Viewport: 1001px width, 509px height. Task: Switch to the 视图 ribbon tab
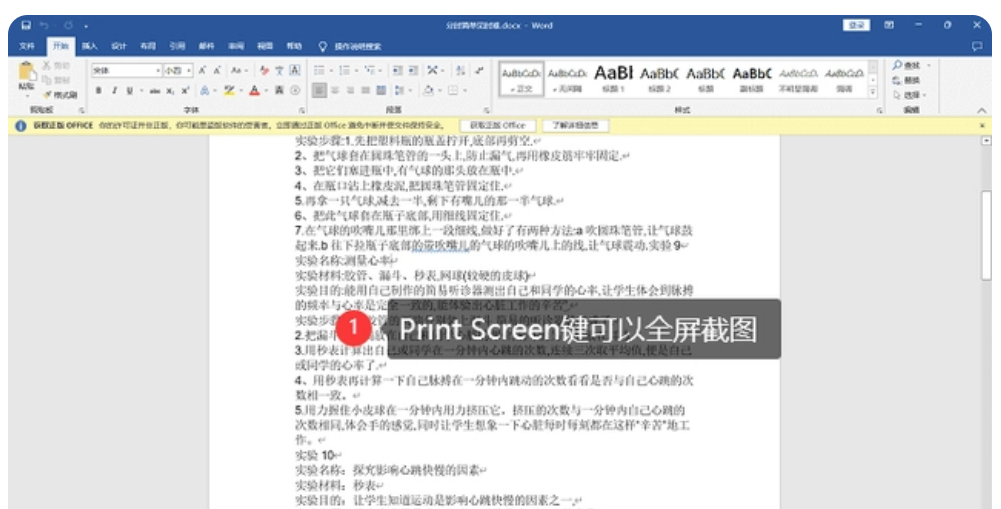click(264, 46)
